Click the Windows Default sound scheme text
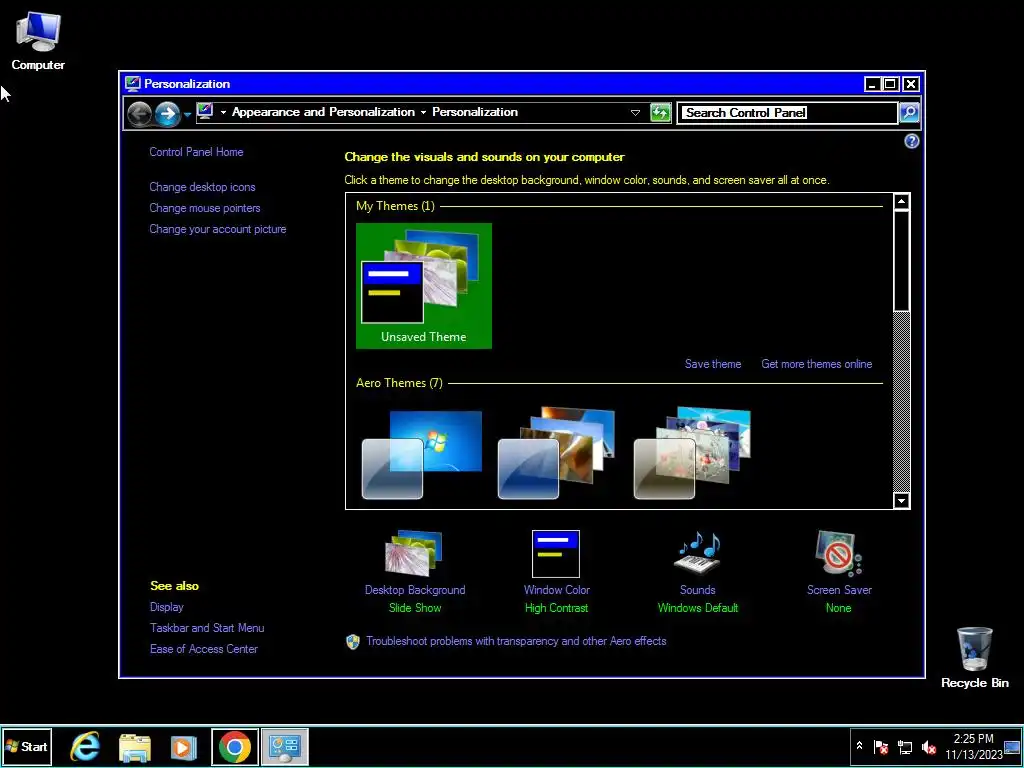 coord(697,607)
